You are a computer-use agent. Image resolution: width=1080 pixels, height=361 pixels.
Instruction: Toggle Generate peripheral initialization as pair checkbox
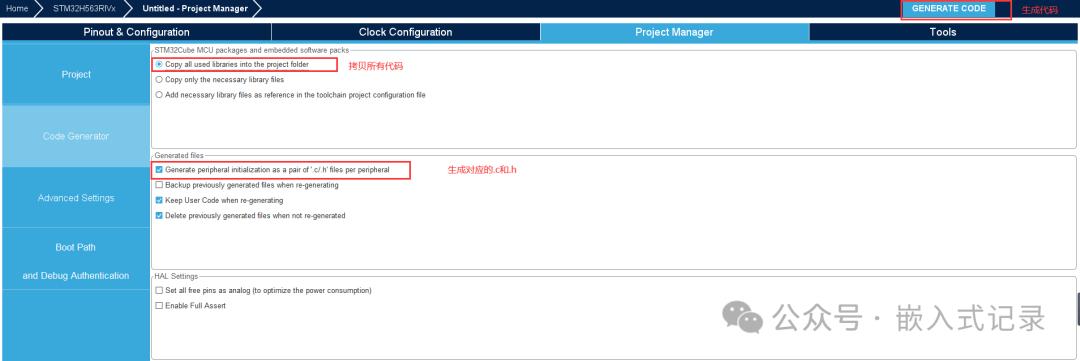[159, 169]
